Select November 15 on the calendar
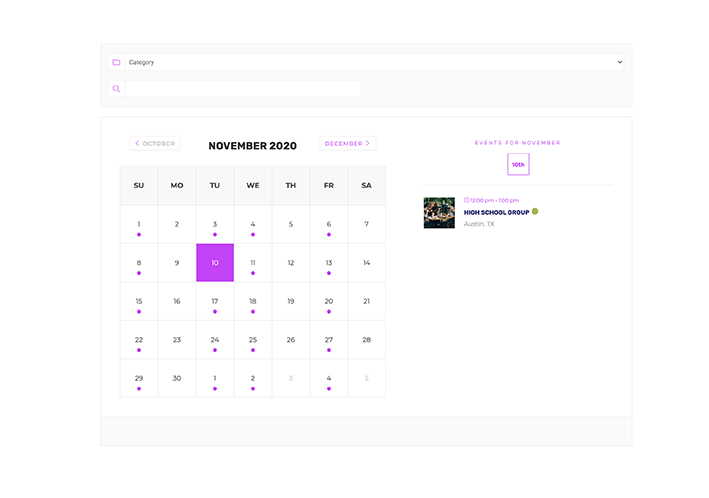Screen dimensions: 709x498 139,301
